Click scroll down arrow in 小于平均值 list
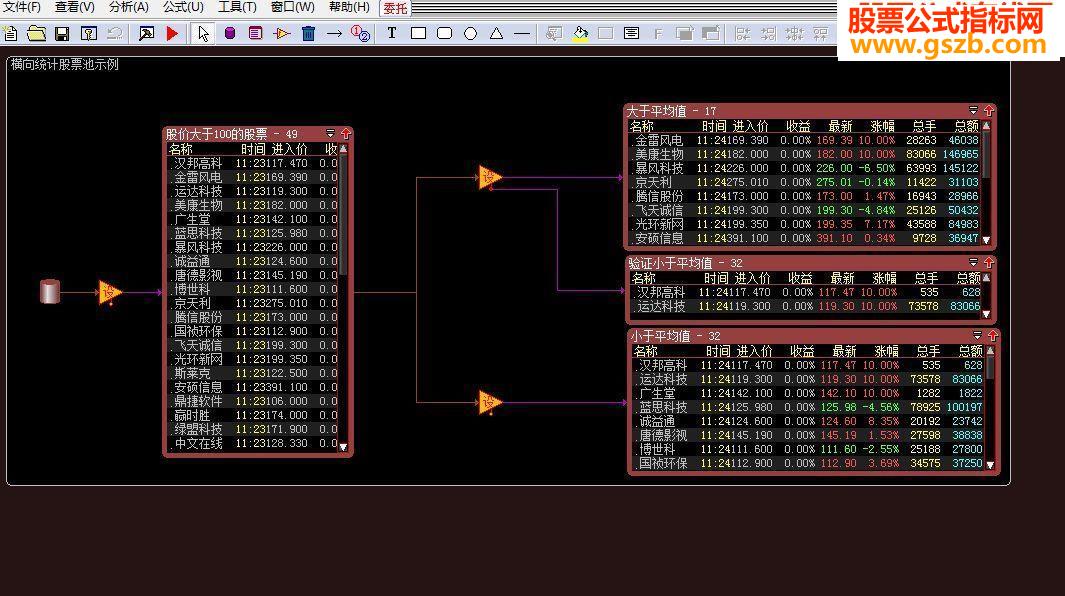 [x=990, y=465]
